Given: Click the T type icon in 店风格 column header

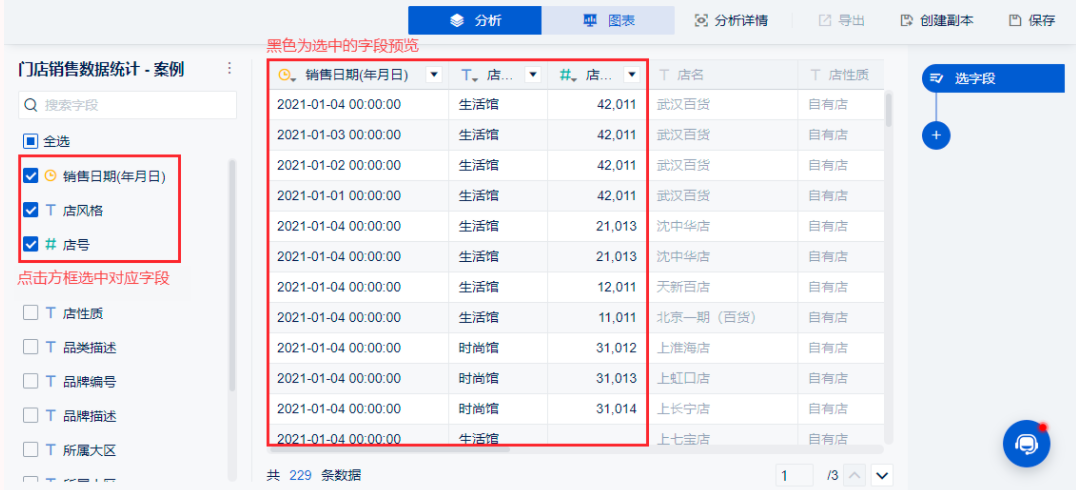Looking at the screenshot, I should 467,75.
